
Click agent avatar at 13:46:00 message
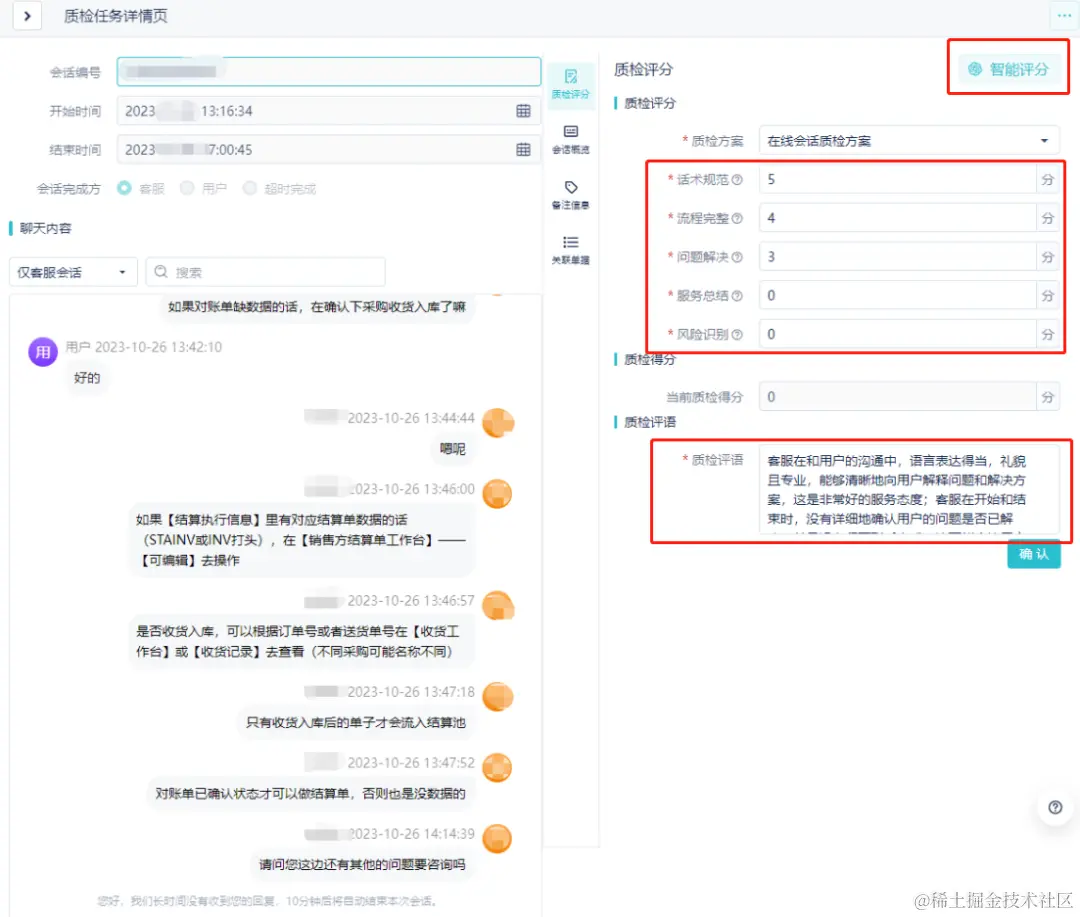[497, 494]
